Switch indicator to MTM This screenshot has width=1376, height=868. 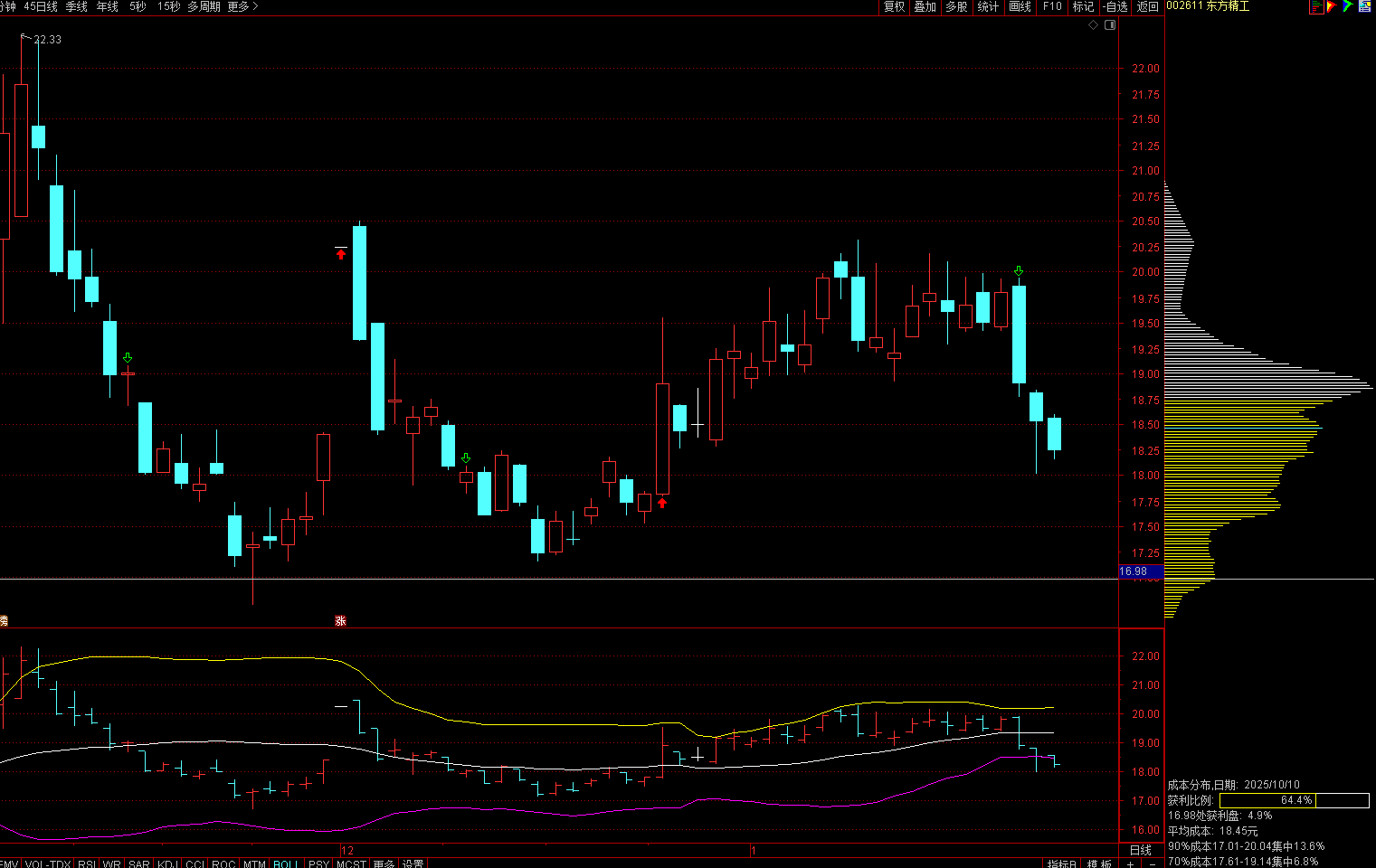point(254,863)
